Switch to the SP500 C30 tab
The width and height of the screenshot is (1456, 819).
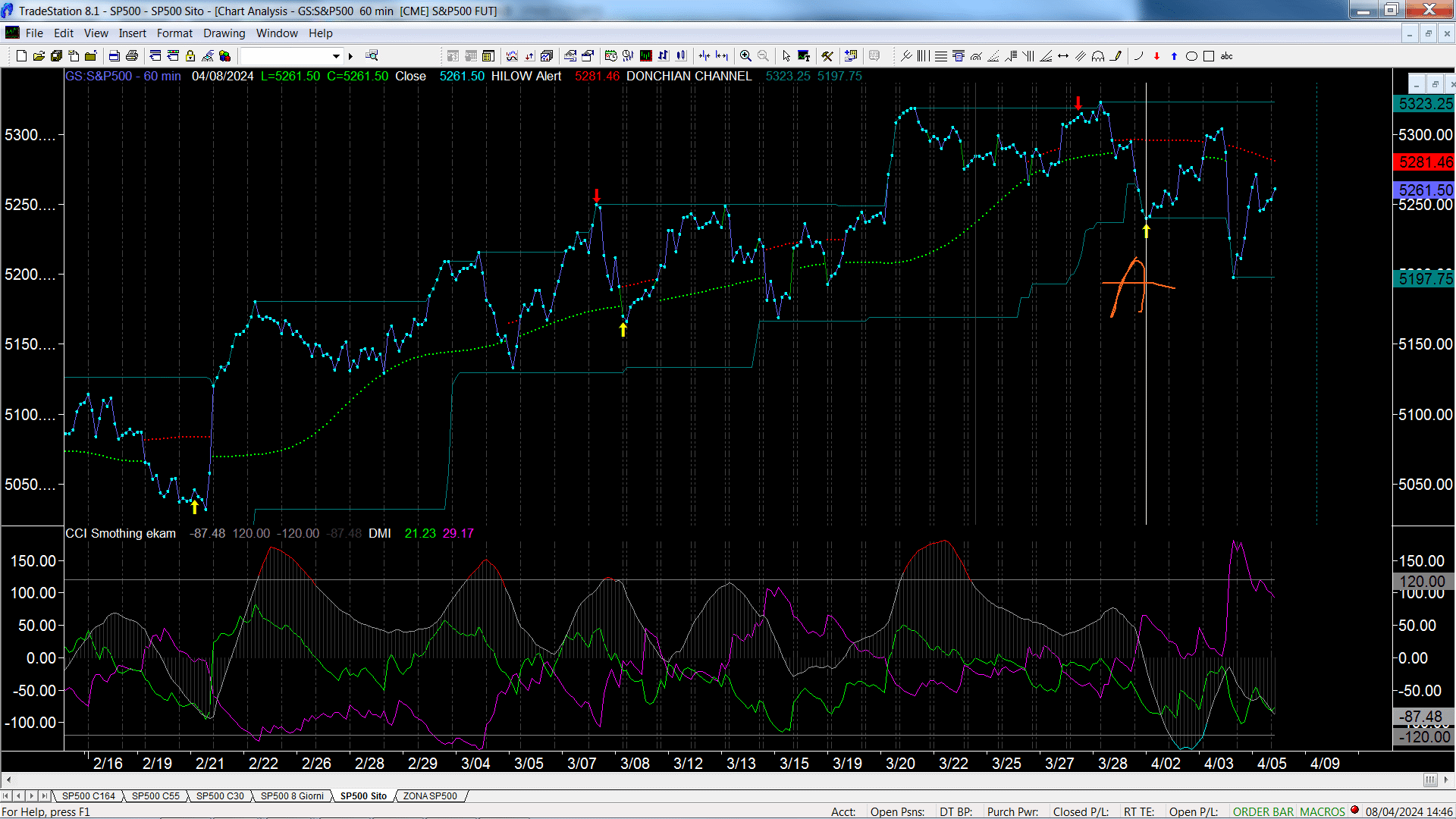pyautogui.click(x=220, y=796)
